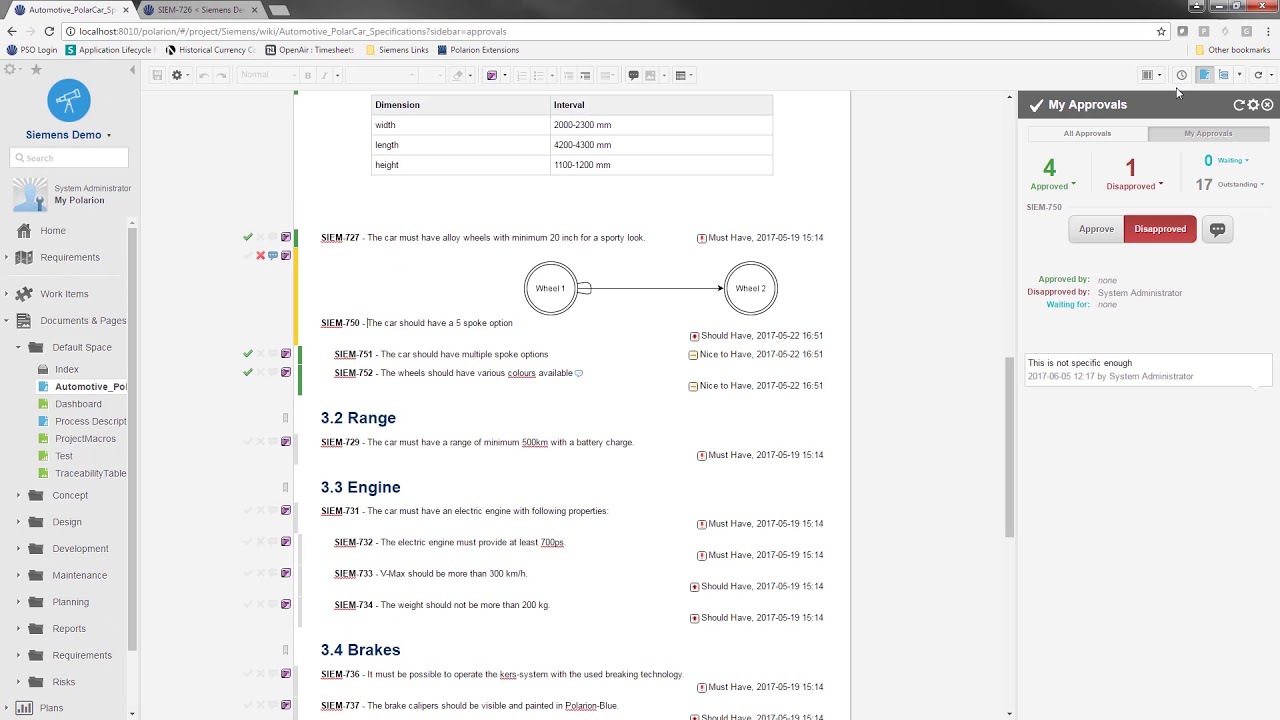Click the Search field in sidebar

click(69, 158)
